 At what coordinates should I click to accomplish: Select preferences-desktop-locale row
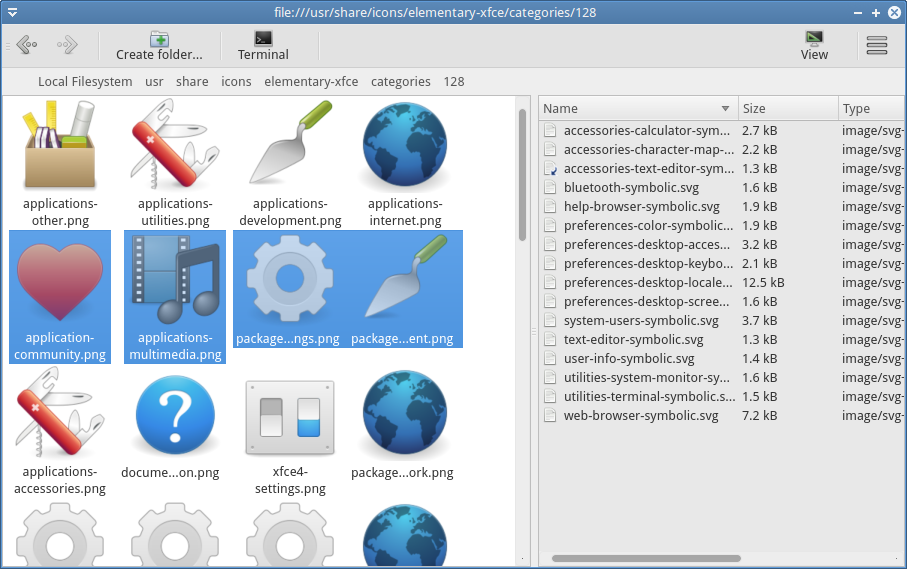click(722, 283)
